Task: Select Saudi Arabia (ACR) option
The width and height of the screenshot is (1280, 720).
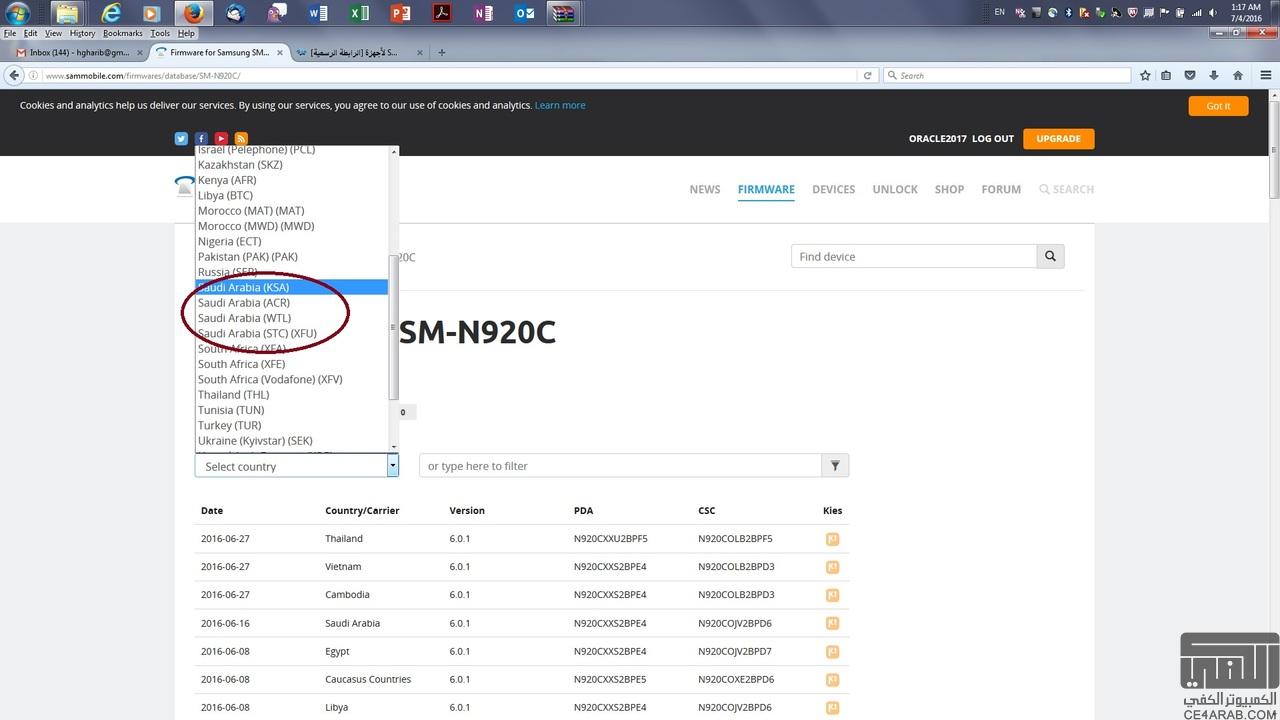Action: click(292, 302)
